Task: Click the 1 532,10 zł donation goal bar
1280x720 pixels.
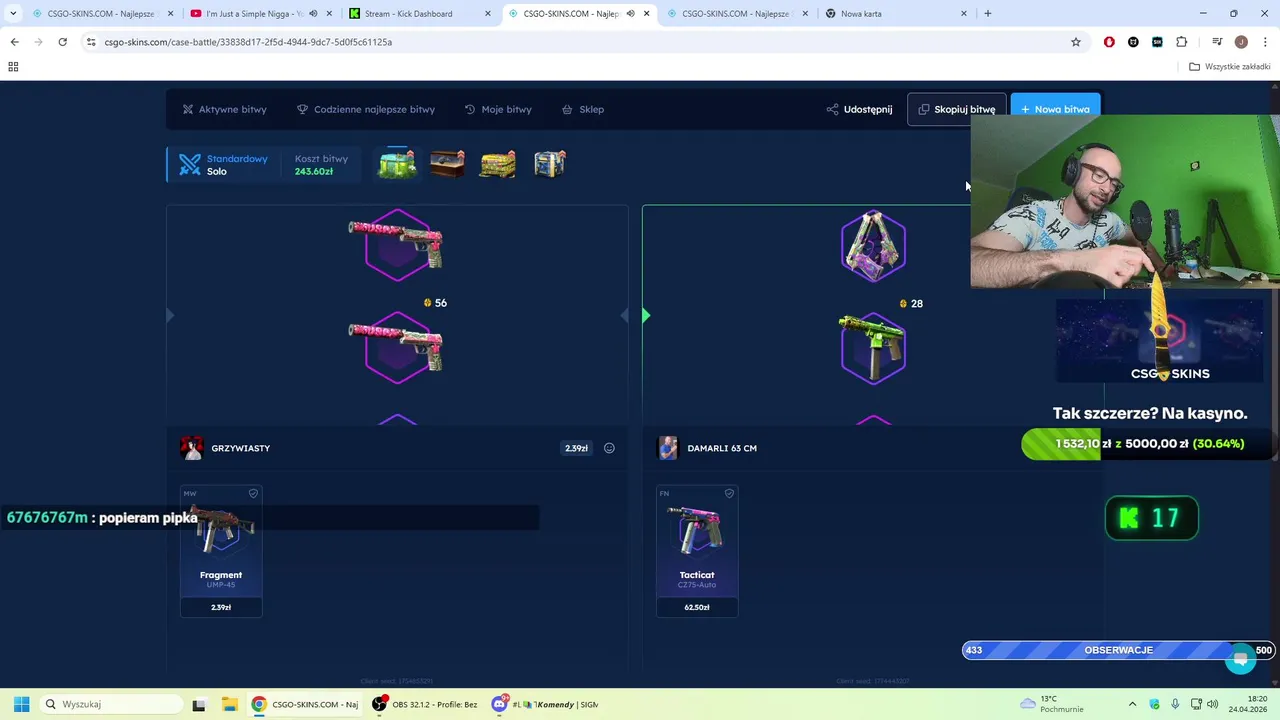Action: (1147, 443)
